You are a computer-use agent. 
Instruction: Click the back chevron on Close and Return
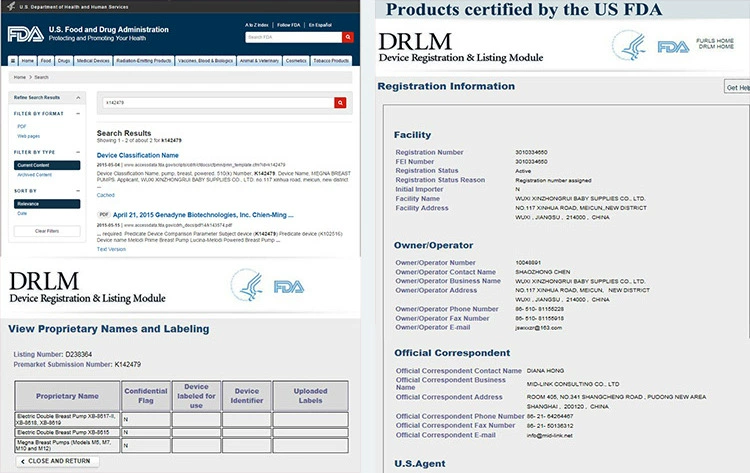coord(22,462)
